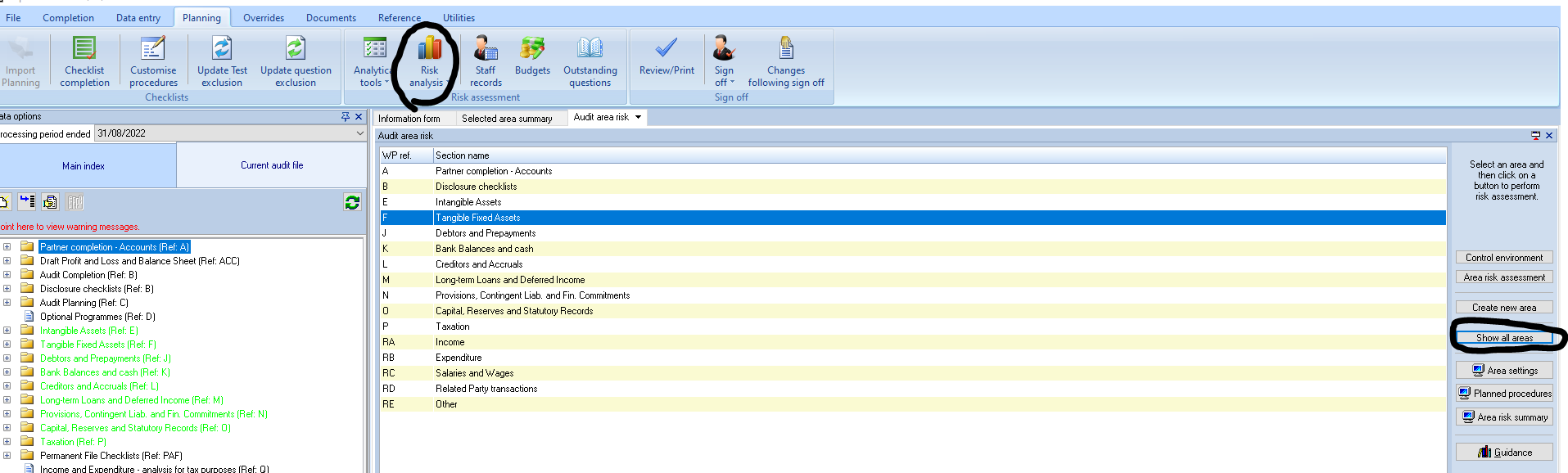Expand Tangible Fixed Assets tree node
The width and height of the screenshot is (1568, 473).
click(7, 344)
